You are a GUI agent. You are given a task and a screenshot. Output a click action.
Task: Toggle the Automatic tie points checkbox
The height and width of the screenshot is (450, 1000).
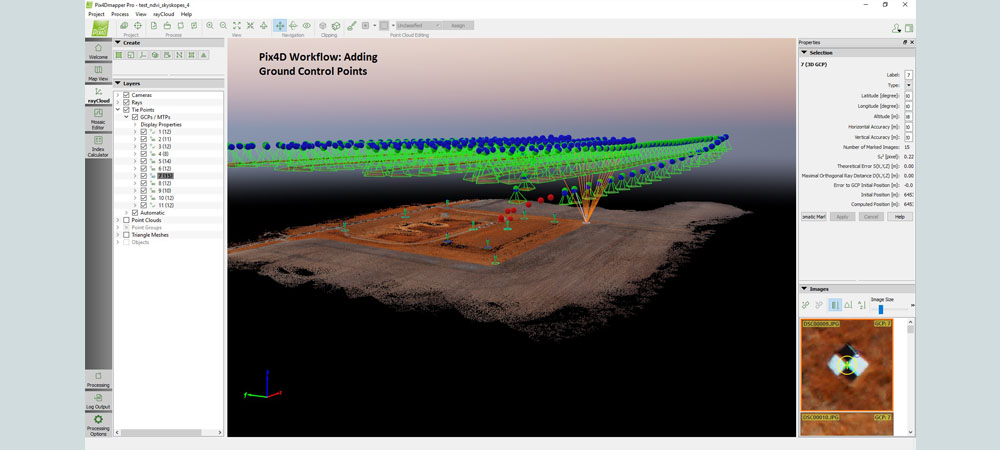[135, 213]
